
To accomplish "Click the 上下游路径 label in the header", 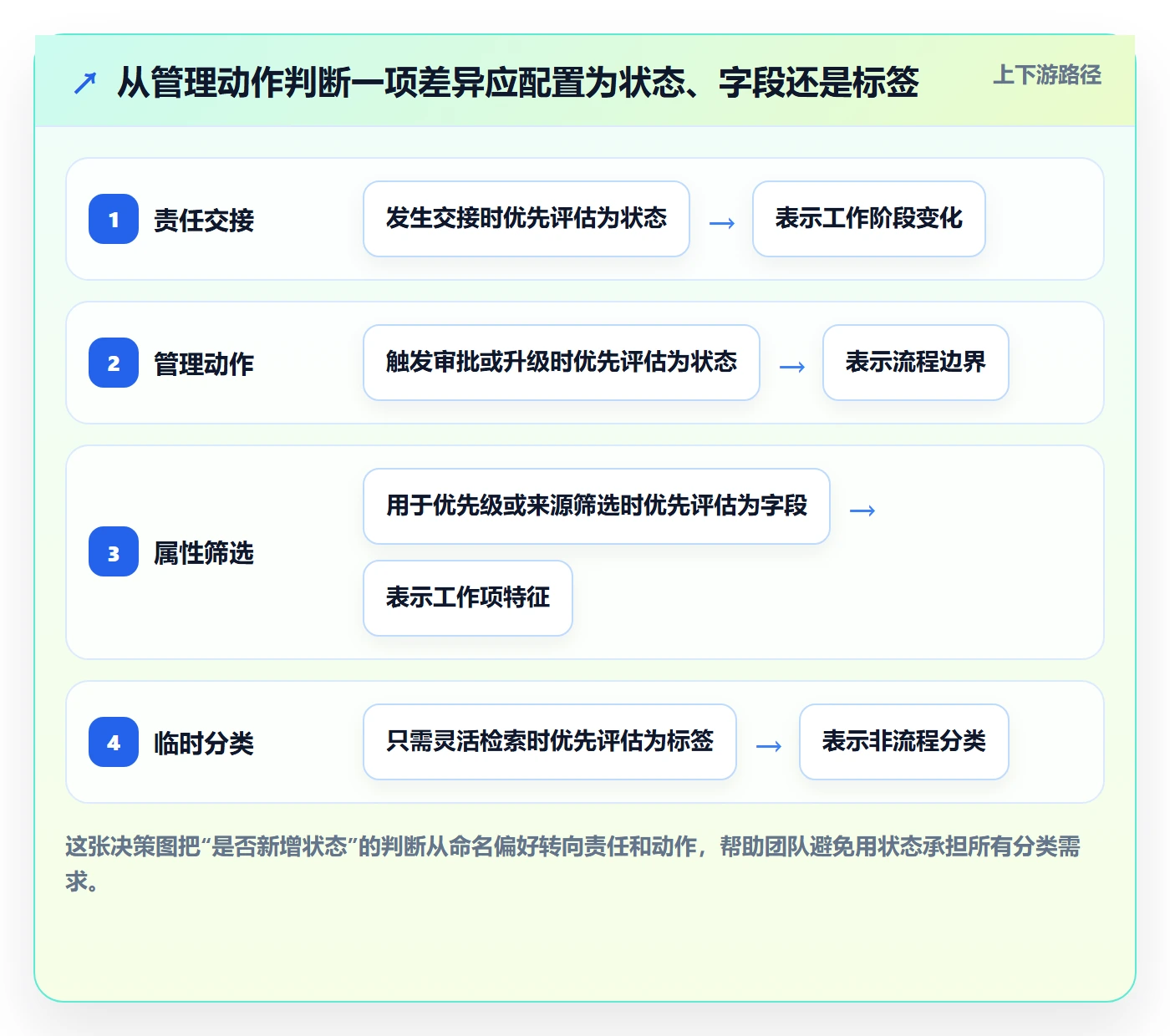I will [1047, 75].
